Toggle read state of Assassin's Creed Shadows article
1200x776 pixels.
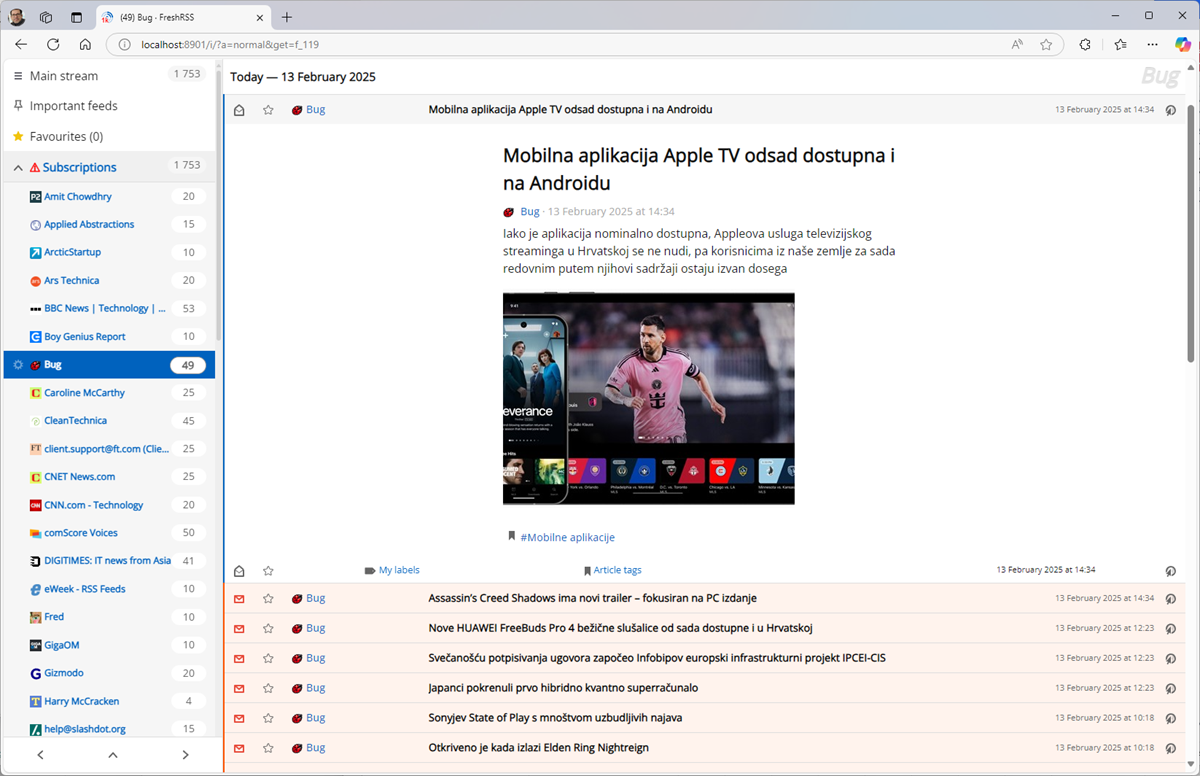[239, 598]
